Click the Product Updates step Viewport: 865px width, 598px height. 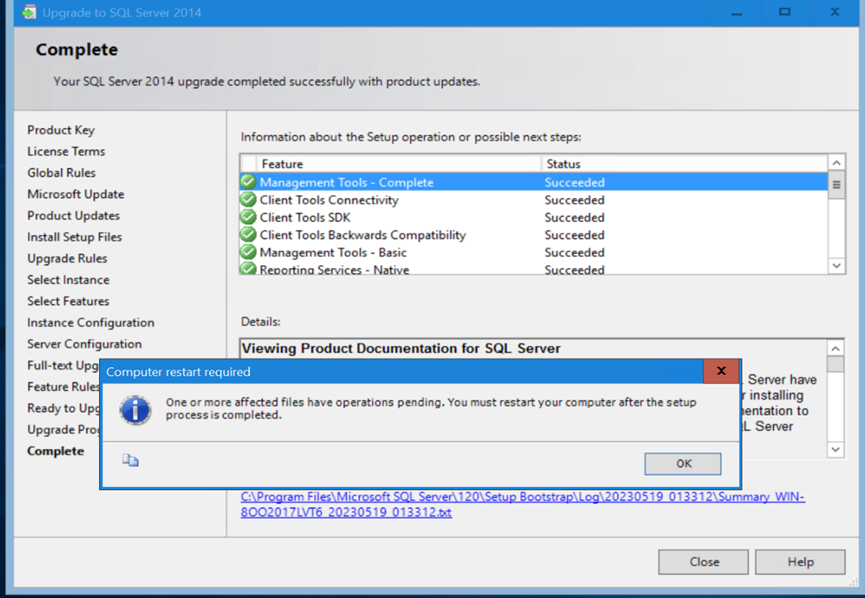pos(73,216)
